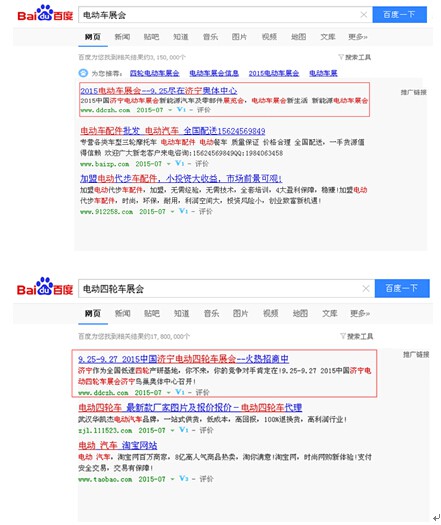
Task: Open the 文库 tab under the 电动四轮车展会 search
Action: coord(330,313)
